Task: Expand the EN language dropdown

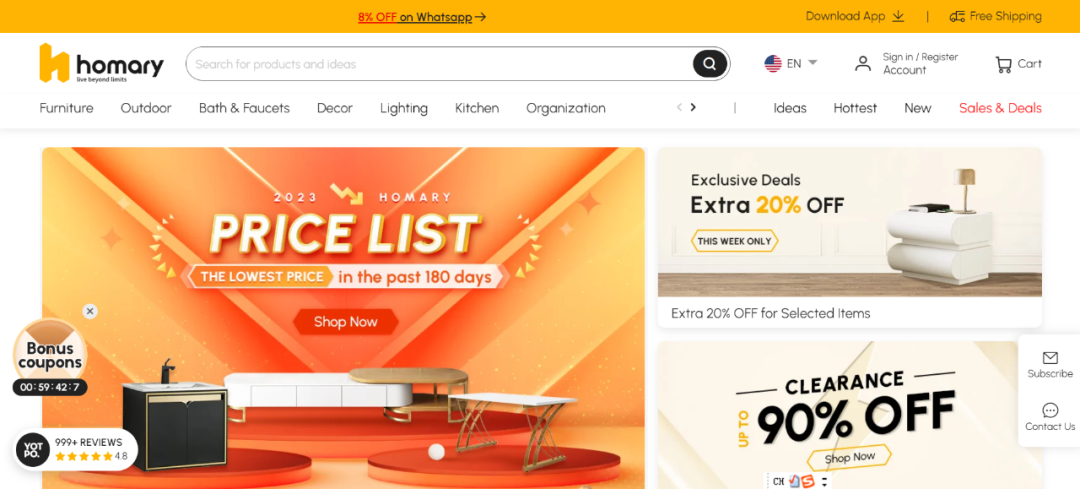Action: (x=791, y=63)
